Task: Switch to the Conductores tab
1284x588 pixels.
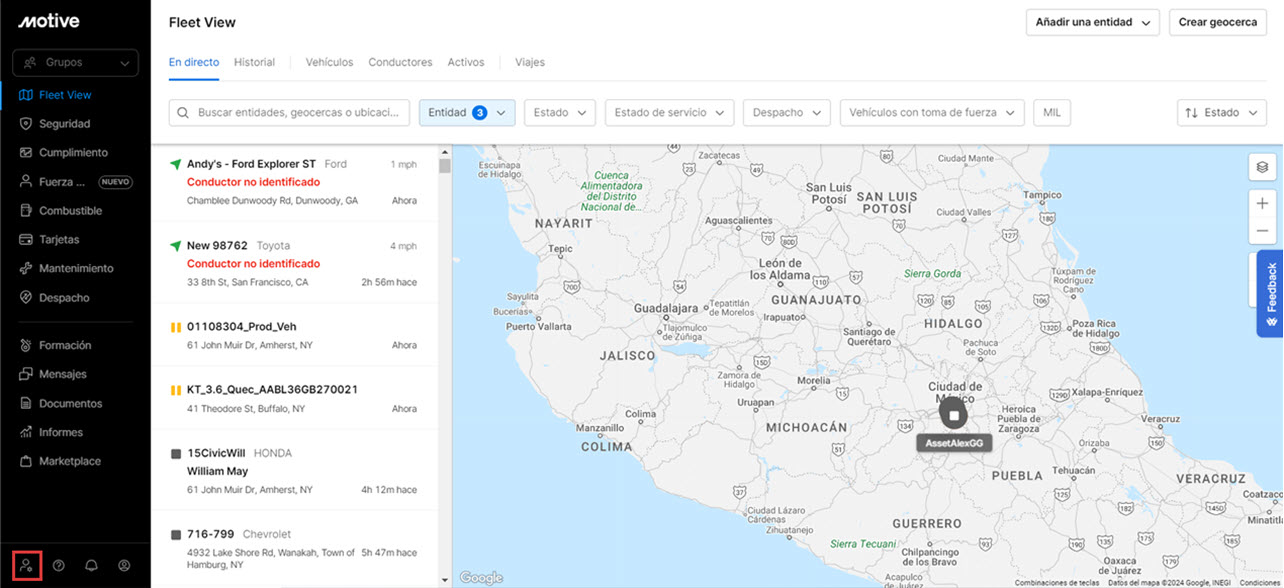Action: tap(400, 62)
